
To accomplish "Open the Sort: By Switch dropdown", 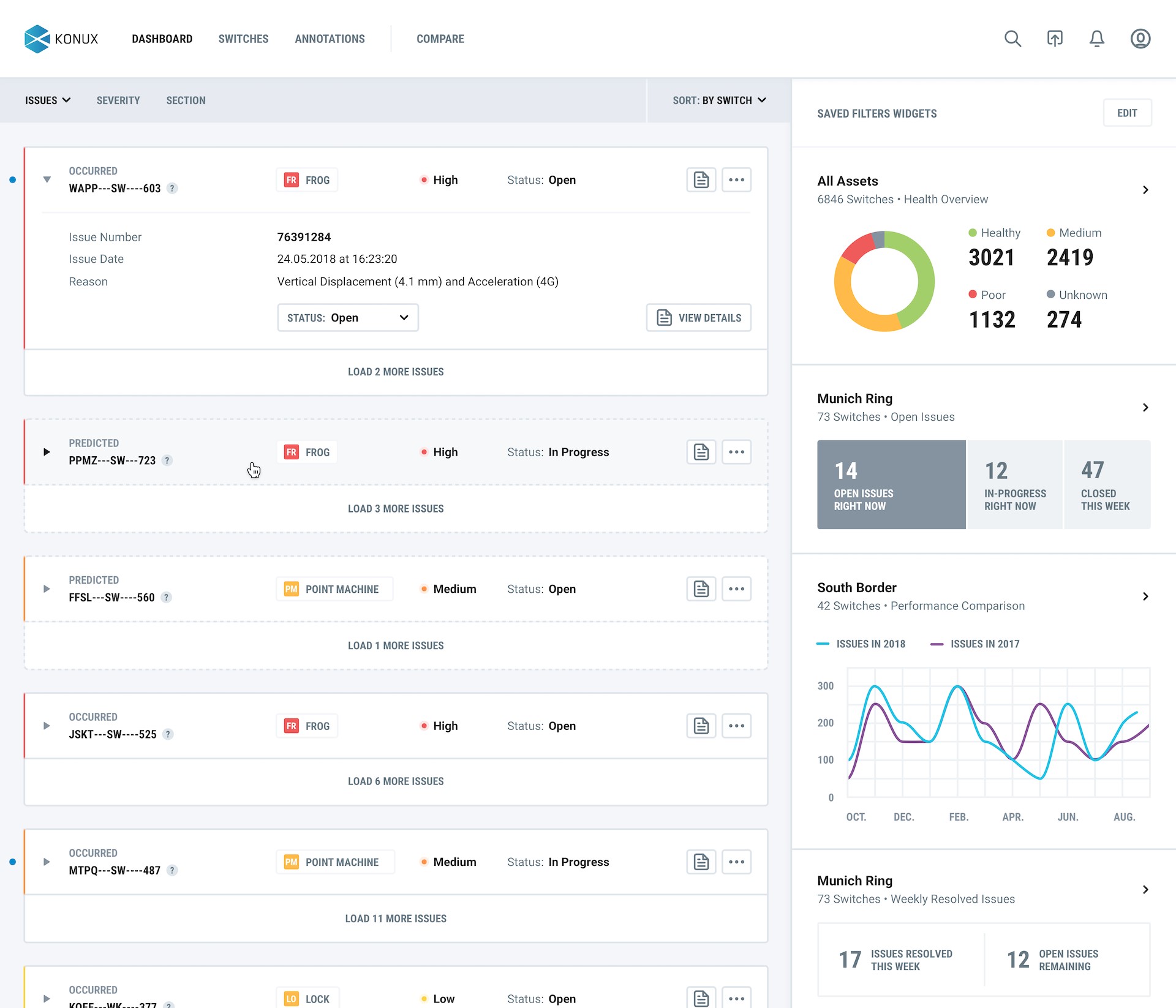I will pyautogui.click(x=719, y=100).
